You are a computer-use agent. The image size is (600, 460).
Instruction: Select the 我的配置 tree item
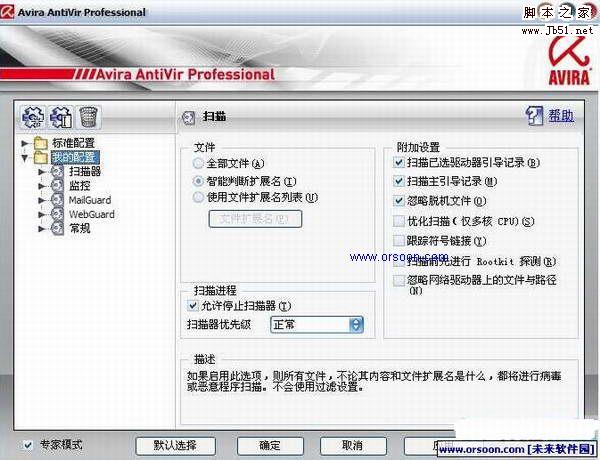tap(75, 157)
